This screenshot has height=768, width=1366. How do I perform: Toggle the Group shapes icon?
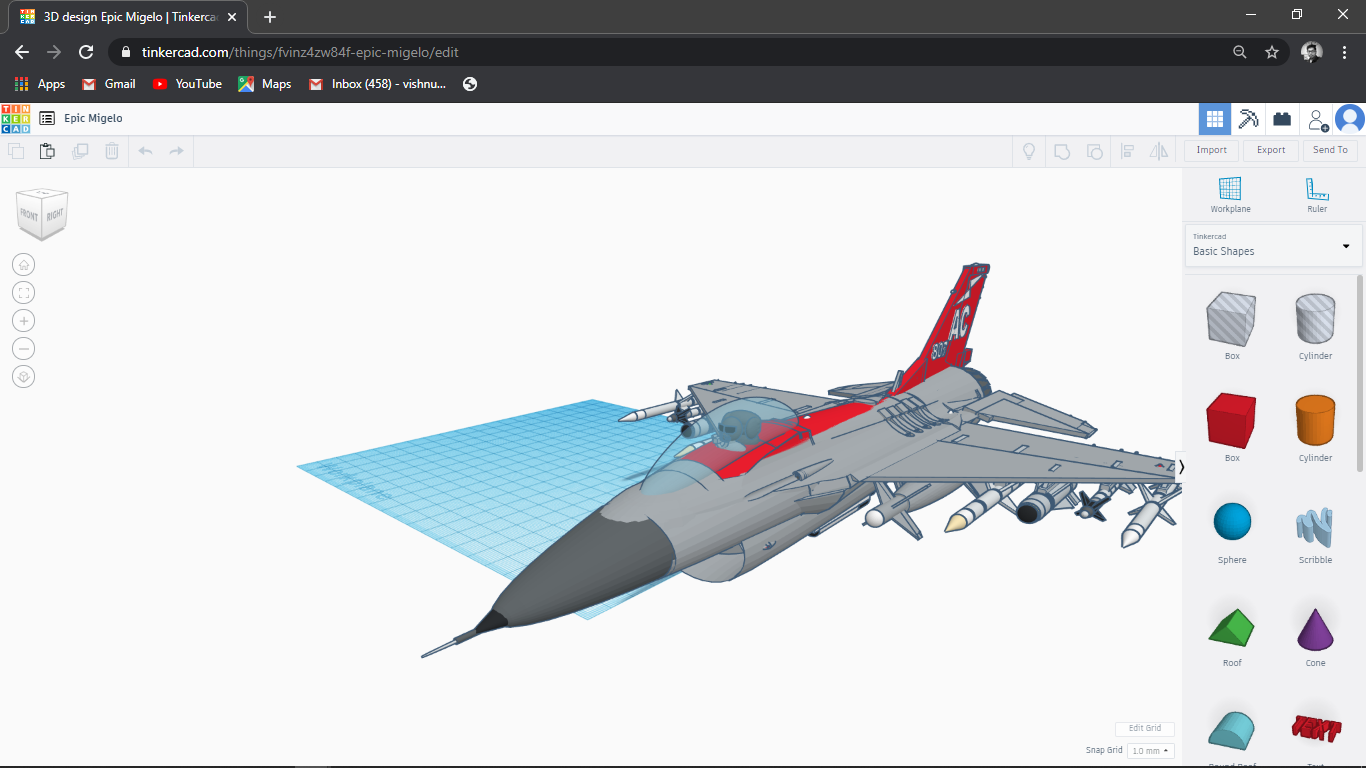pyautogui.click(x=1061, y=151)
